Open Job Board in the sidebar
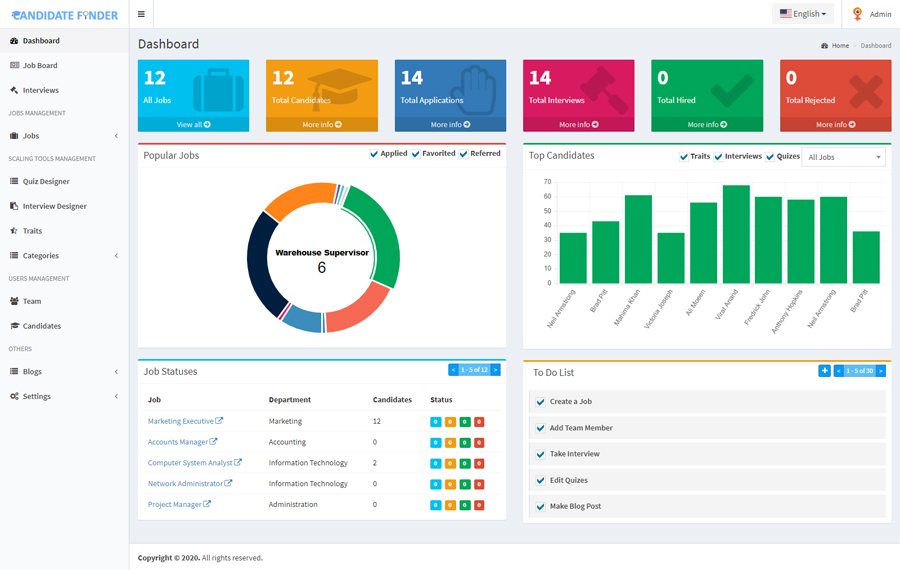The width and height of the screenshot is (900, 570). click(40, 65)
